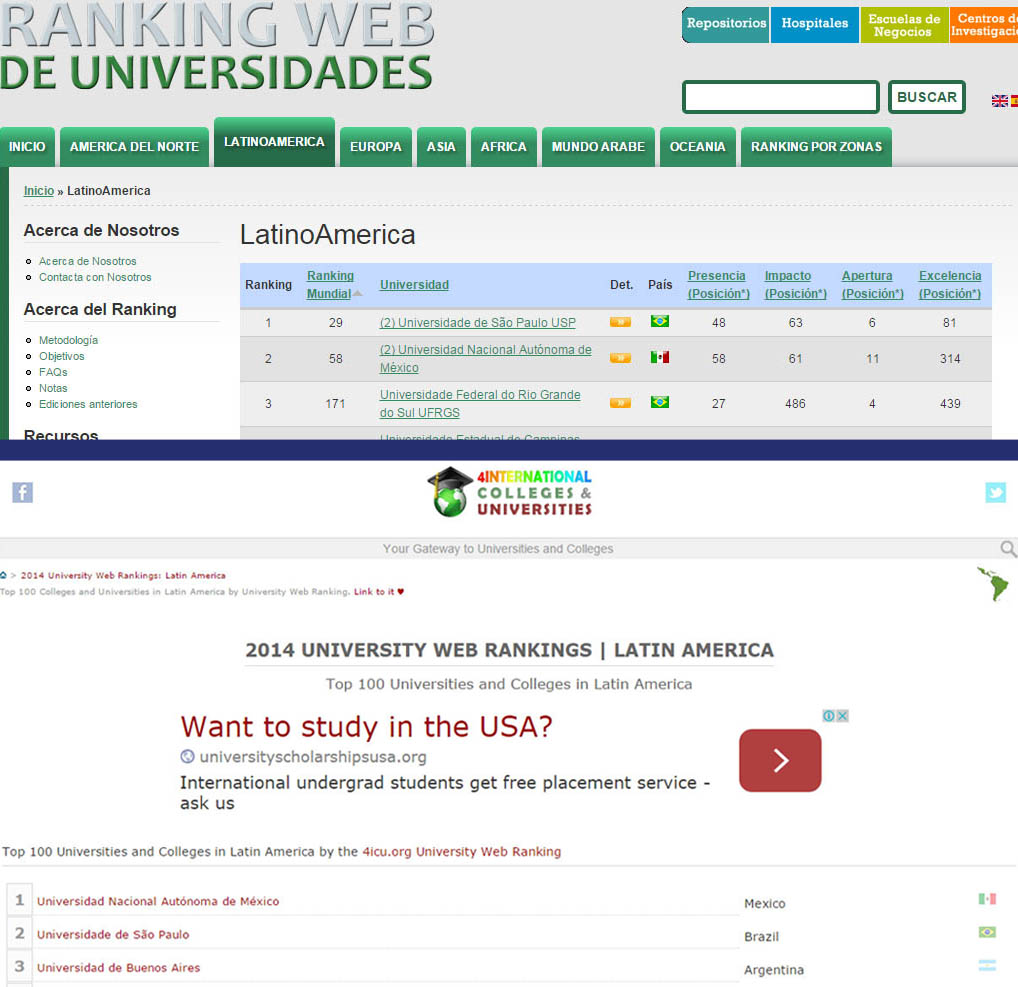This screenshot has width=1018, height=987.
Task: Open the AdChoices icon on the advertisement
Action: (829, 716)
